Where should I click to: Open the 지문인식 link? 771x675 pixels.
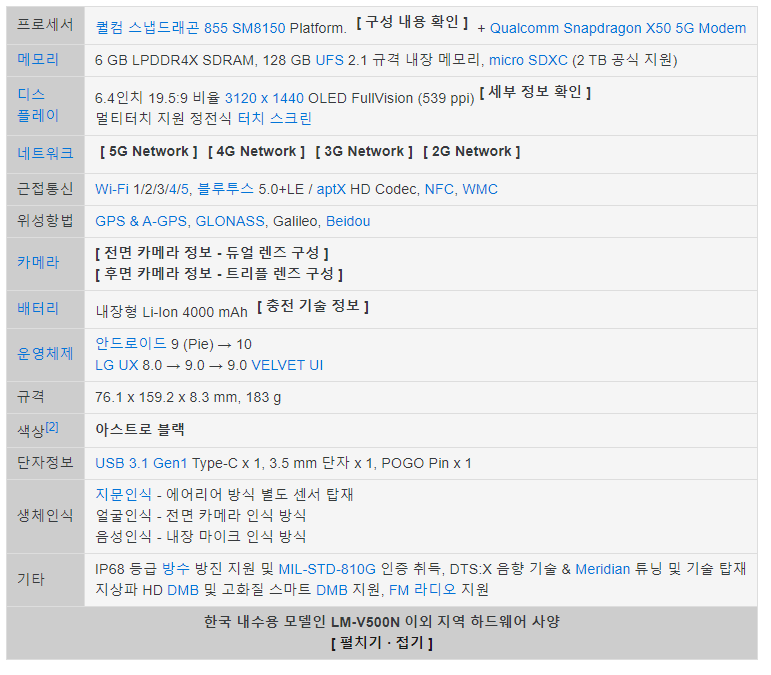[x=123, y=494]
